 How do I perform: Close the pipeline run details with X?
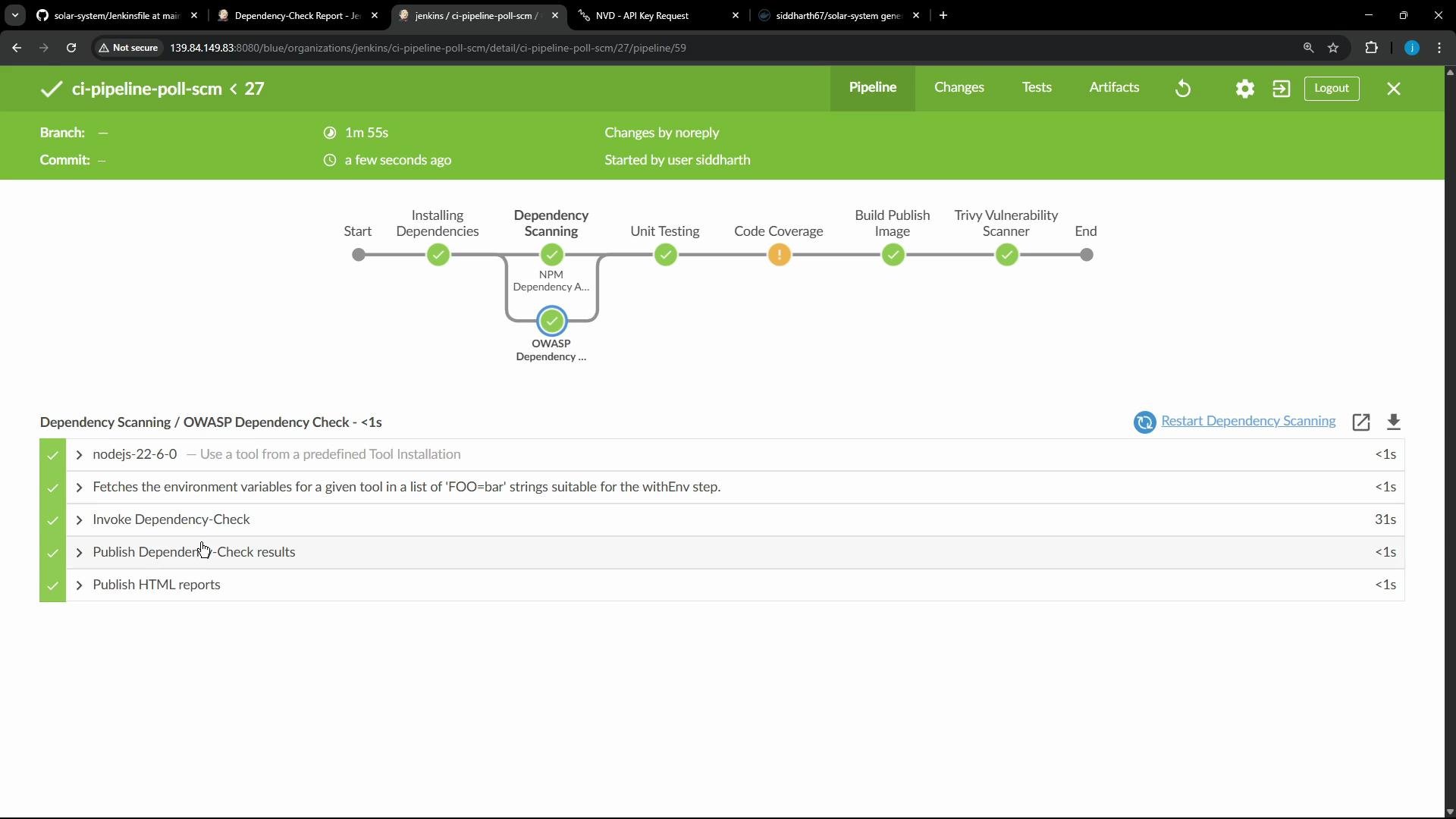click(x=1394, y=89)
